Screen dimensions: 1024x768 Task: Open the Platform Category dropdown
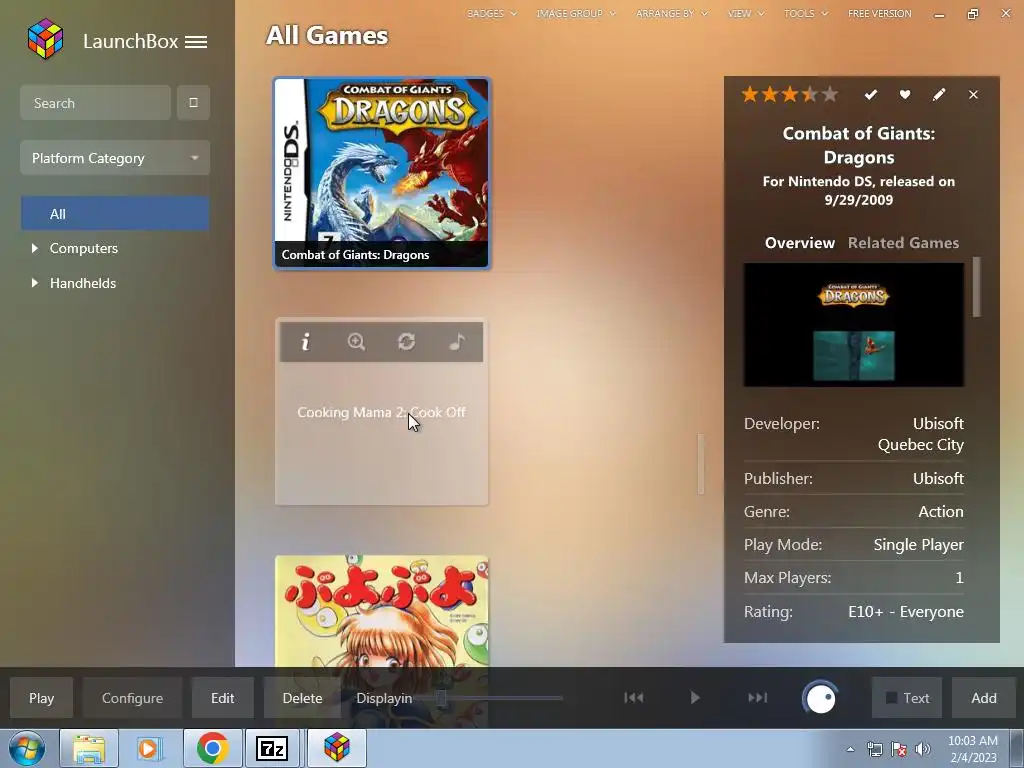tap(115, 157)
